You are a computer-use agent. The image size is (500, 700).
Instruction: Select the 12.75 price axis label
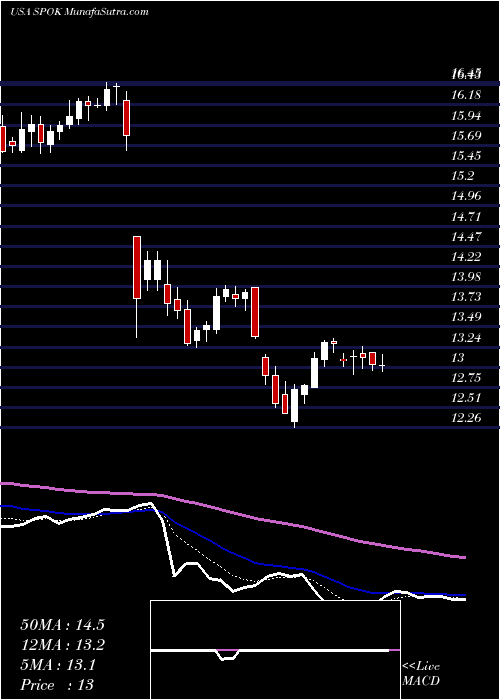click(466, 378)
